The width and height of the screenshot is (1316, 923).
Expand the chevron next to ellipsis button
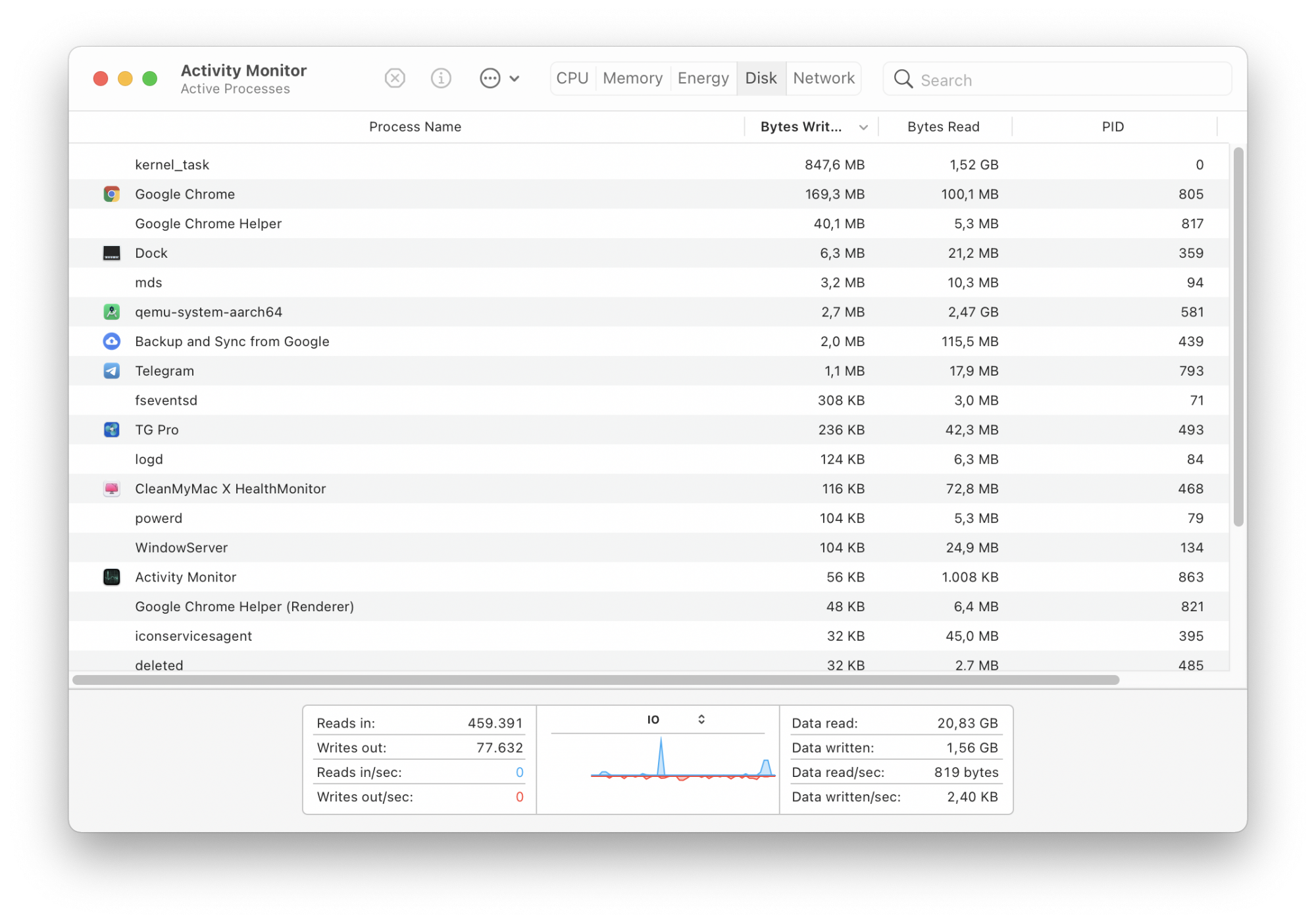click(x=515, y=78)
